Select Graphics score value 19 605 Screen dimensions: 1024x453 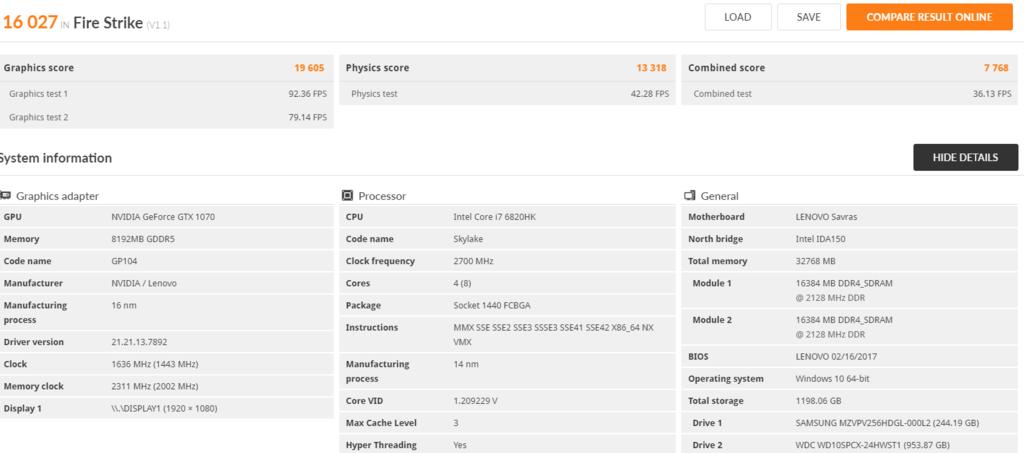click(x=309, y=68)
